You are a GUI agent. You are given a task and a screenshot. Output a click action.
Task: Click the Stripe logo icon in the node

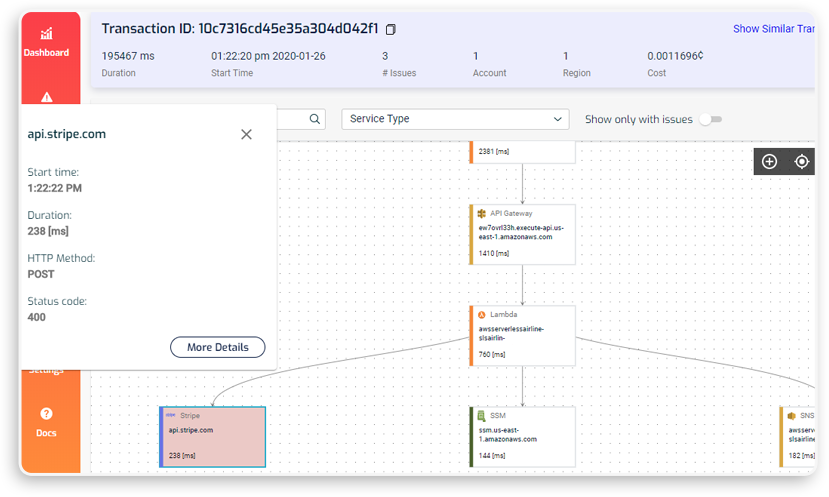point(171,415)
